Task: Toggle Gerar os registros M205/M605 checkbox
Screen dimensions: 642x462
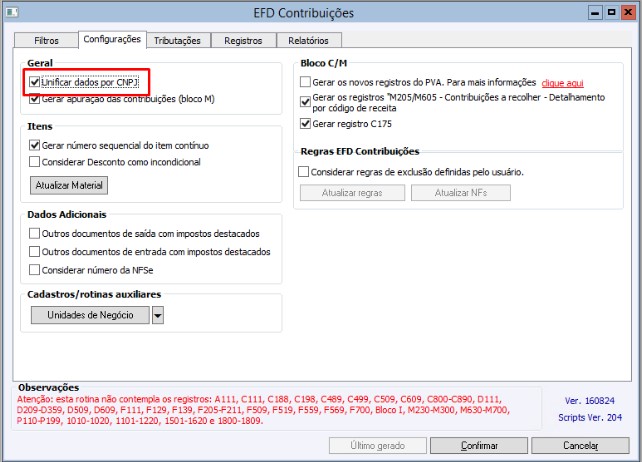Action: coord(305,102)
